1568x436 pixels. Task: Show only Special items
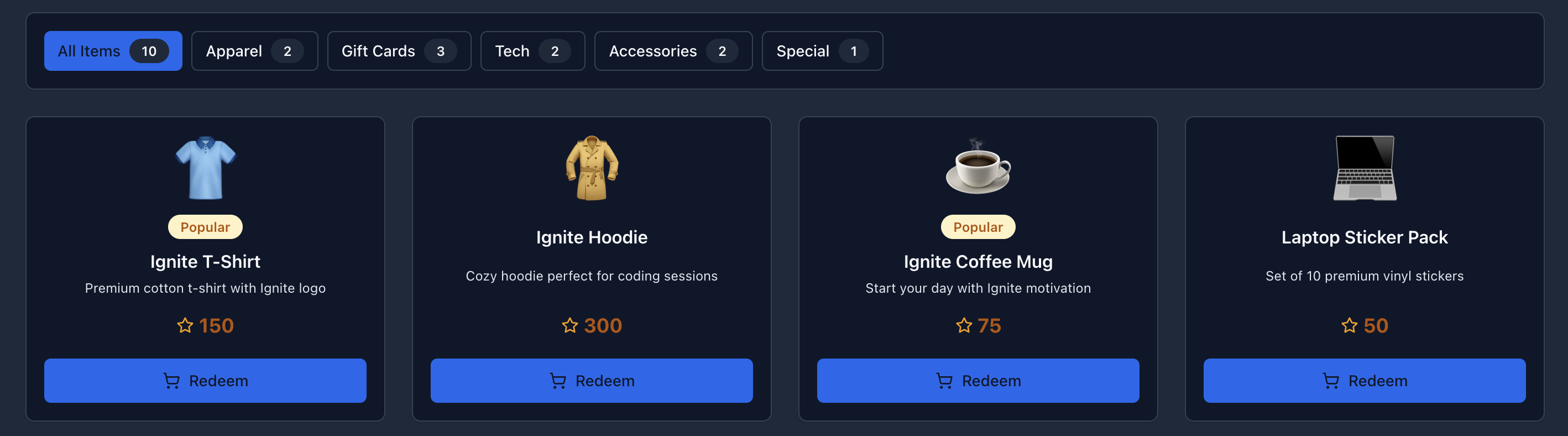[x=822, y=51]
